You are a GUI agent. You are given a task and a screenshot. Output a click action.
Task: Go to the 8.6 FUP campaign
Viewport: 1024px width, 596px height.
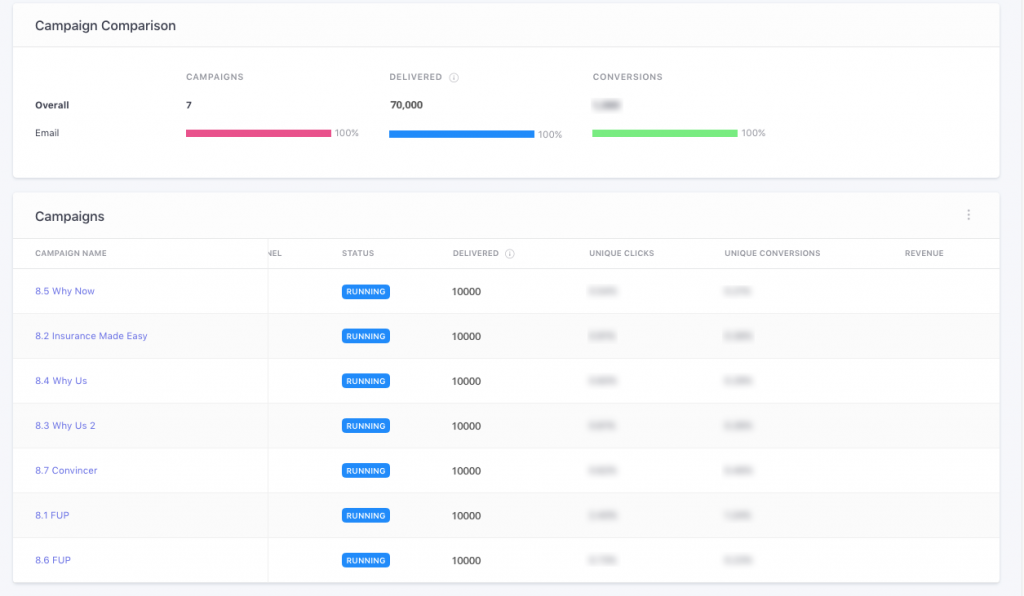coord(54,561)
